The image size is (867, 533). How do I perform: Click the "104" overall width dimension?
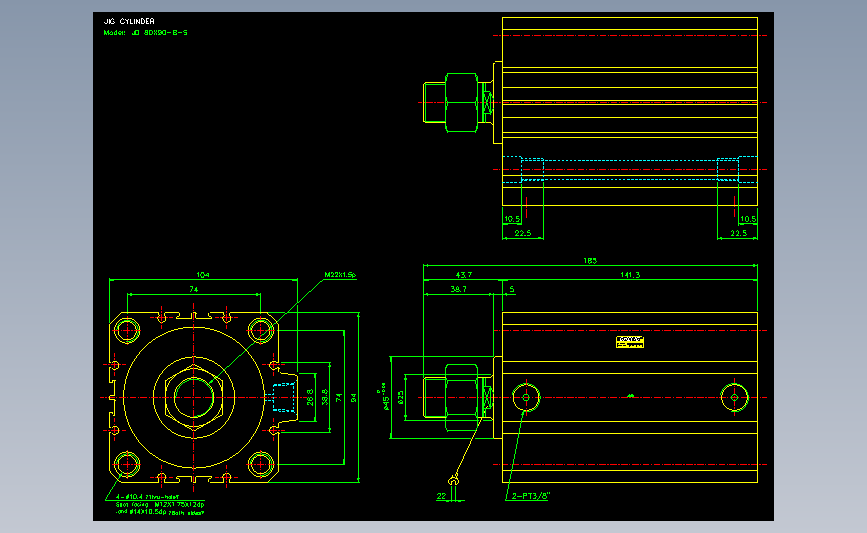pyautogui.click(x=203, y=275)
